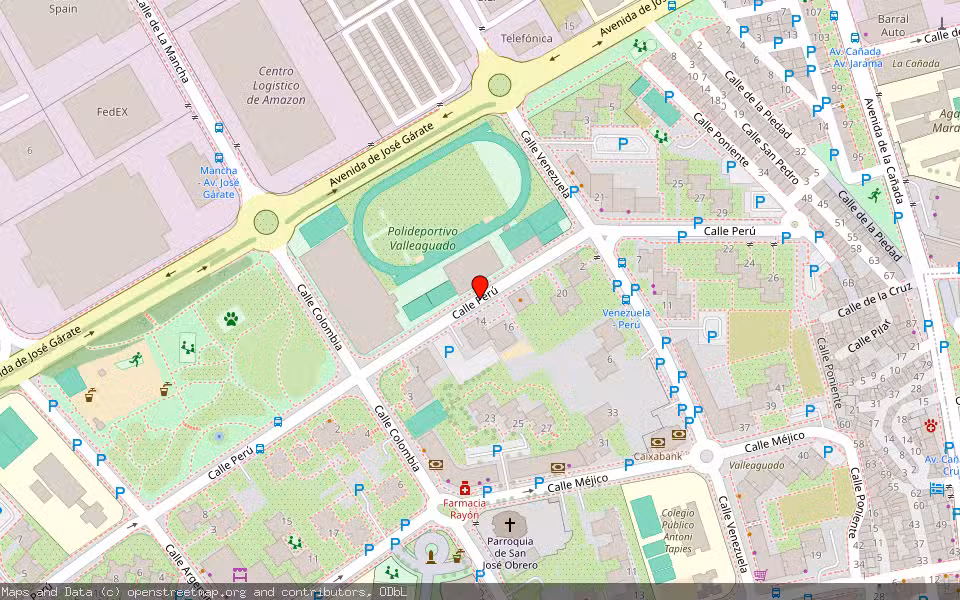
Task: Select the parking icon next to building 14 on Calle Perú
Action: [449, 351]
